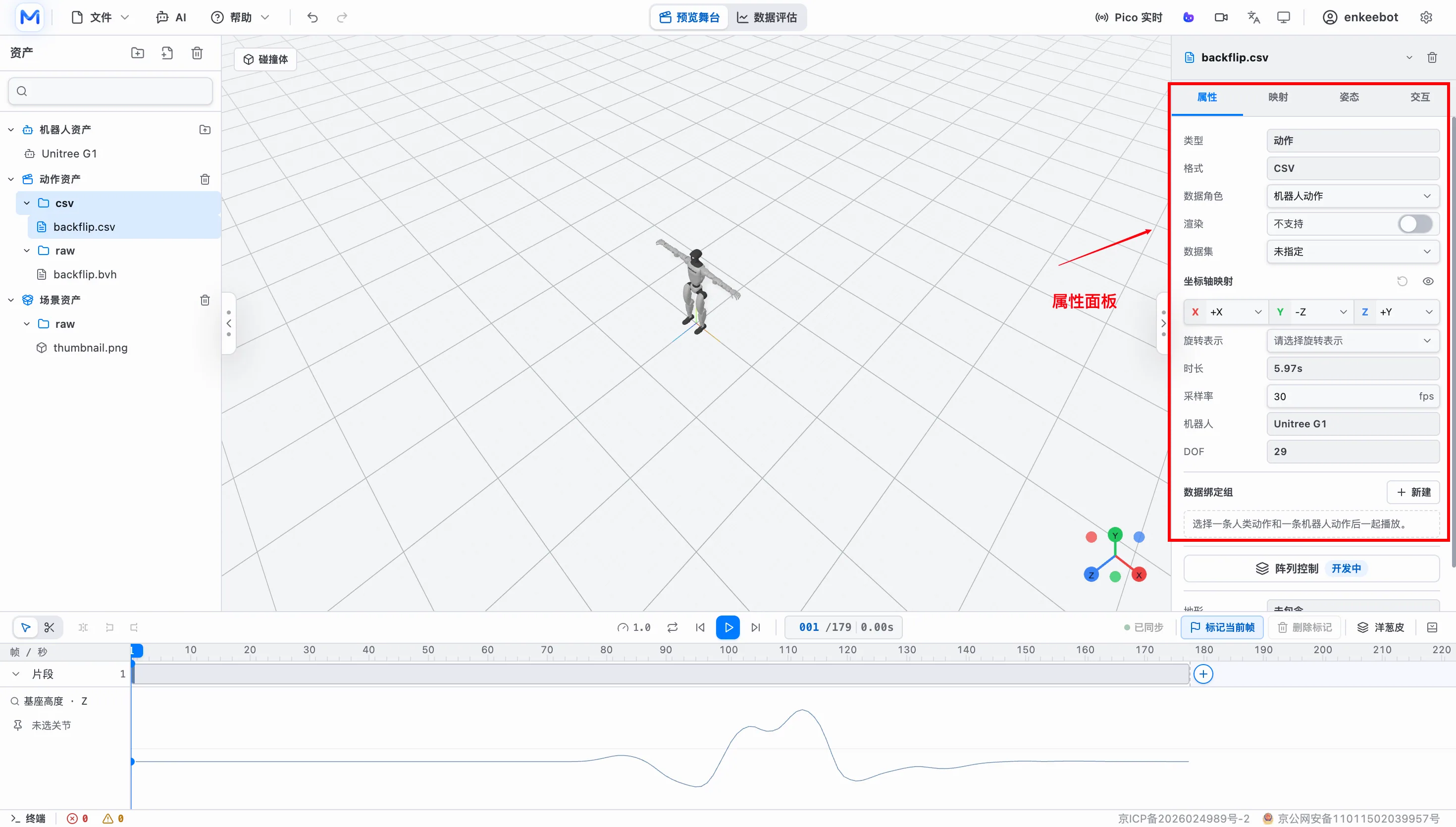
Task: Click 新建 data binding group button
Action: coord(1413,492)
